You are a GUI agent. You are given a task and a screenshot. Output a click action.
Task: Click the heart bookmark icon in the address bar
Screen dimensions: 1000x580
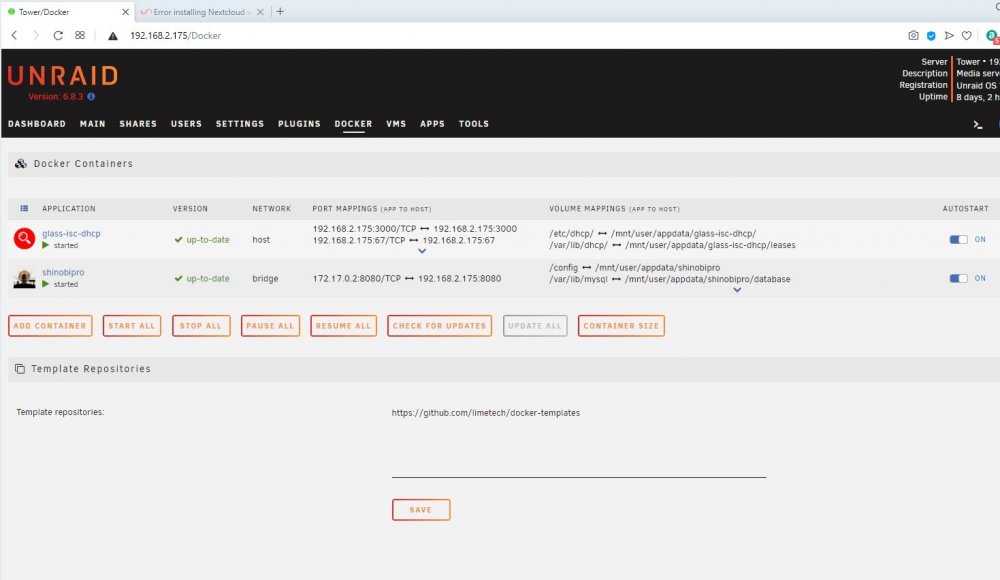pos(967,36)
